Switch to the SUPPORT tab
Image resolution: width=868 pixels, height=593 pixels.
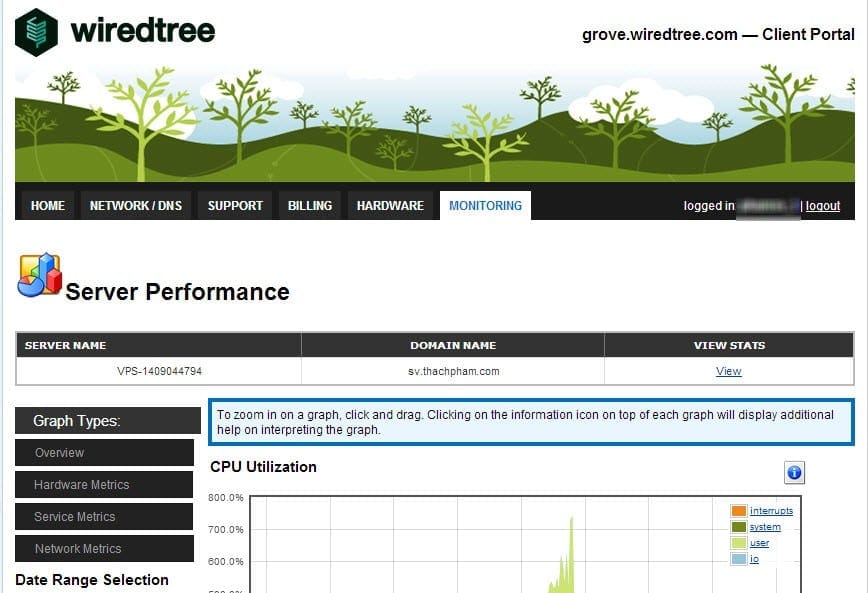click(235, 205)
